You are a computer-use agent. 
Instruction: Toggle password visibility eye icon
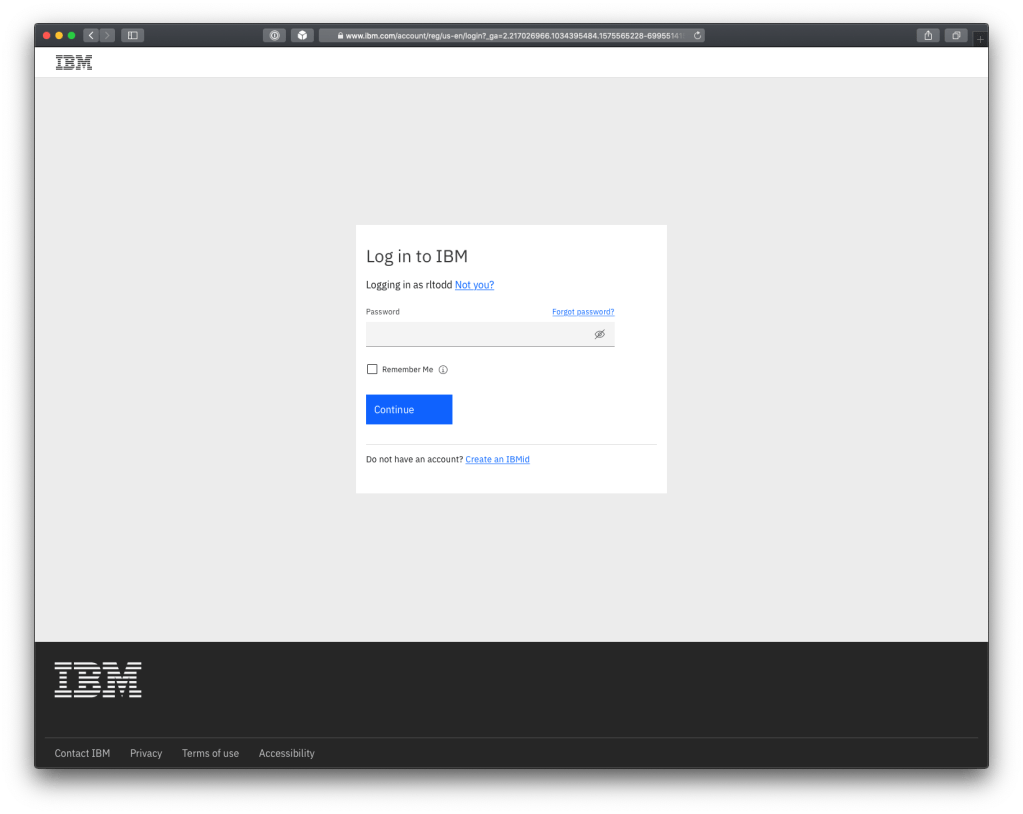click(x=599, y=334)
